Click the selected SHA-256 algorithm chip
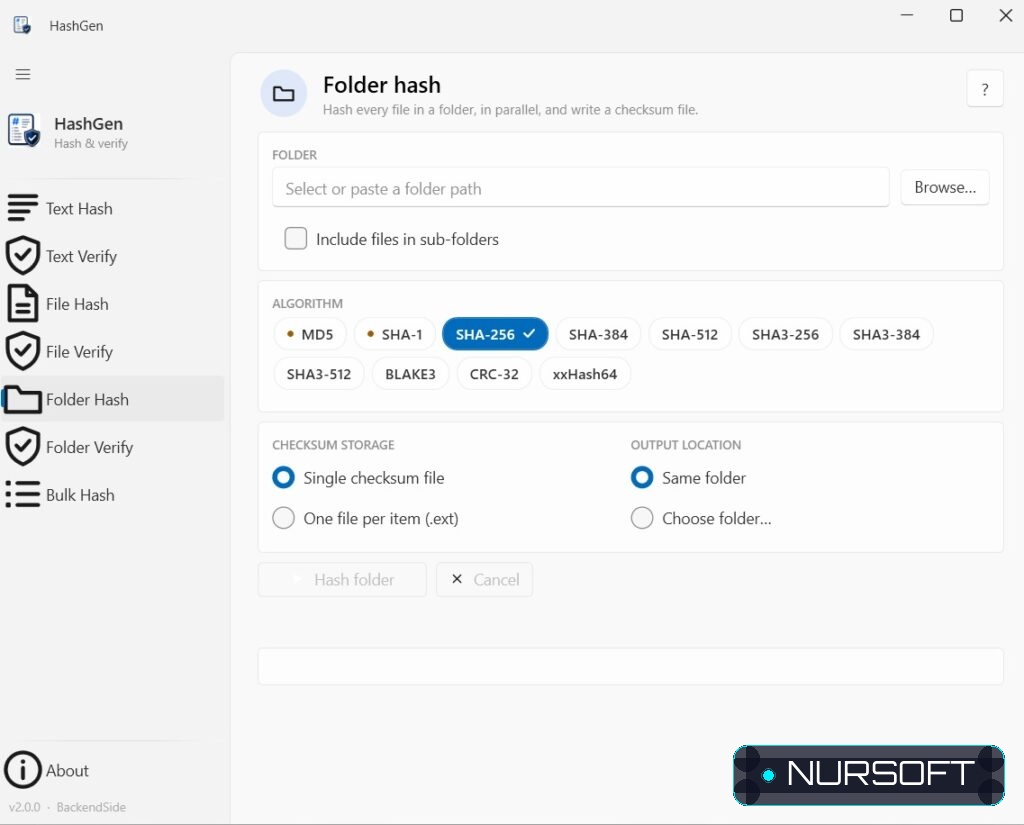 click(495, 334)
